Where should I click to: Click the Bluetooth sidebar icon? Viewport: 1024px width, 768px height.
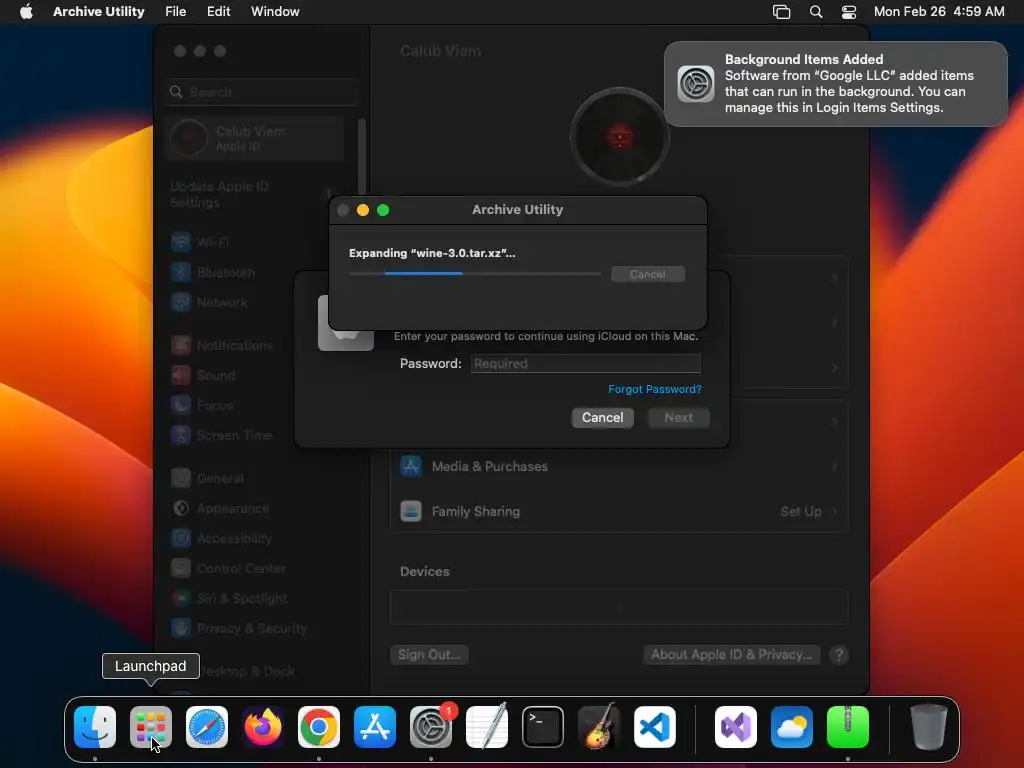click(x=181, y=272)
